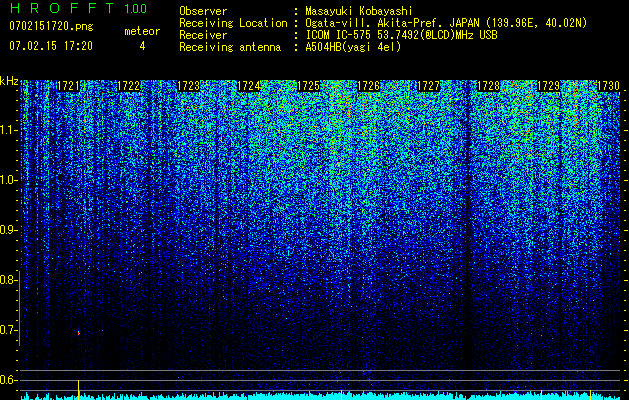Click the 'Receiver' field label
The image size is (629, 400).
[203, 35]
